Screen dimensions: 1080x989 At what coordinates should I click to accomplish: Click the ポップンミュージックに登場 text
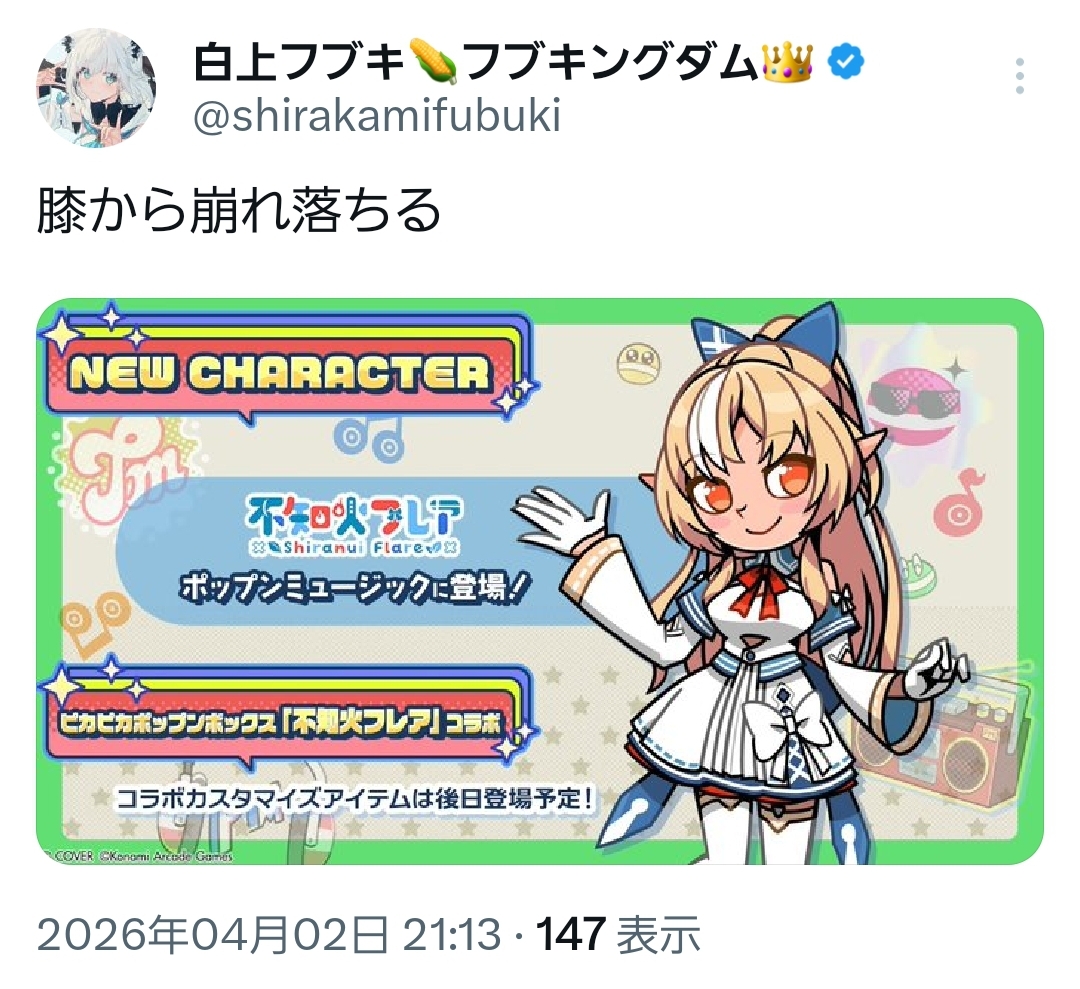(x=354, y=589)
